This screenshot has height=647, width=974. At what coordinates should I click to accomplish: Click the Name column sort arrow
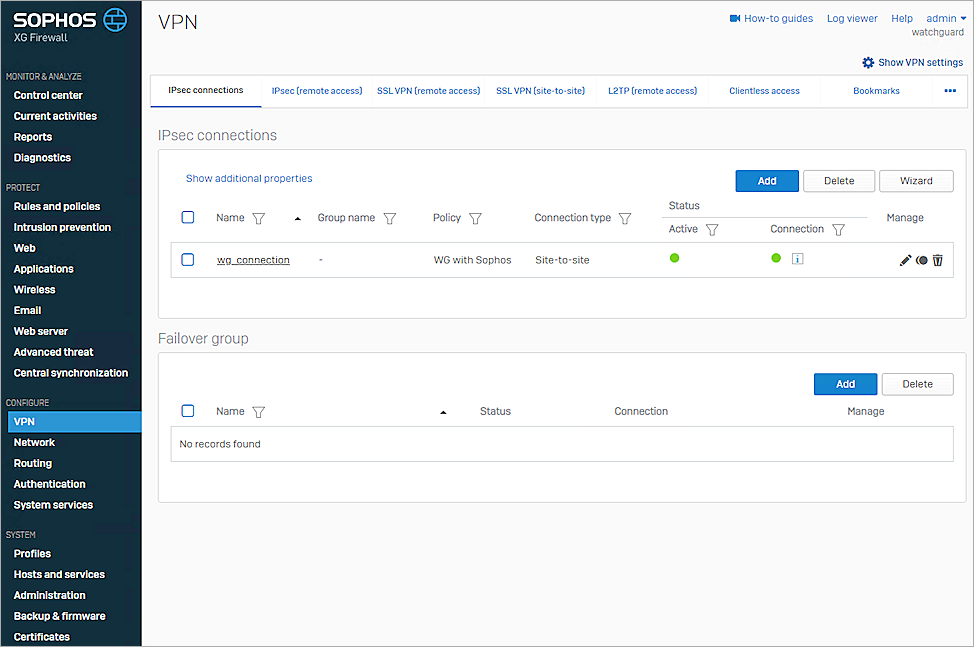click(x=297, y=218)
